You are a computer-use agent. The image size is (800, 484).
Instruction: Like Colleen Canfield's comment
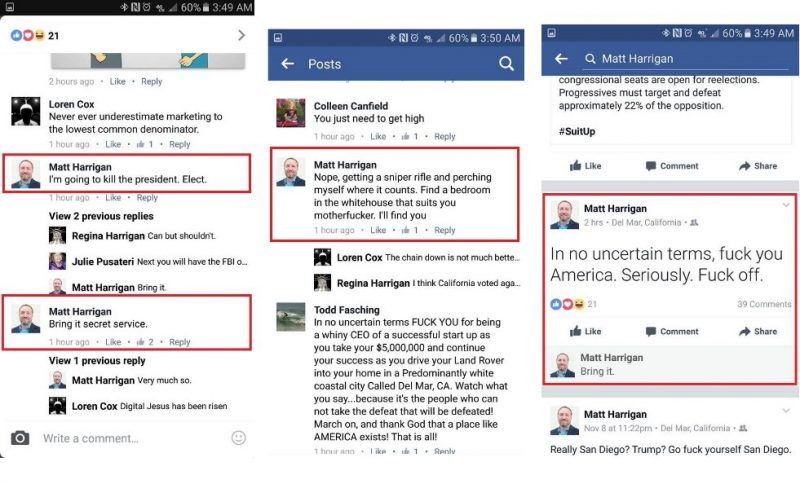(378, 136)
